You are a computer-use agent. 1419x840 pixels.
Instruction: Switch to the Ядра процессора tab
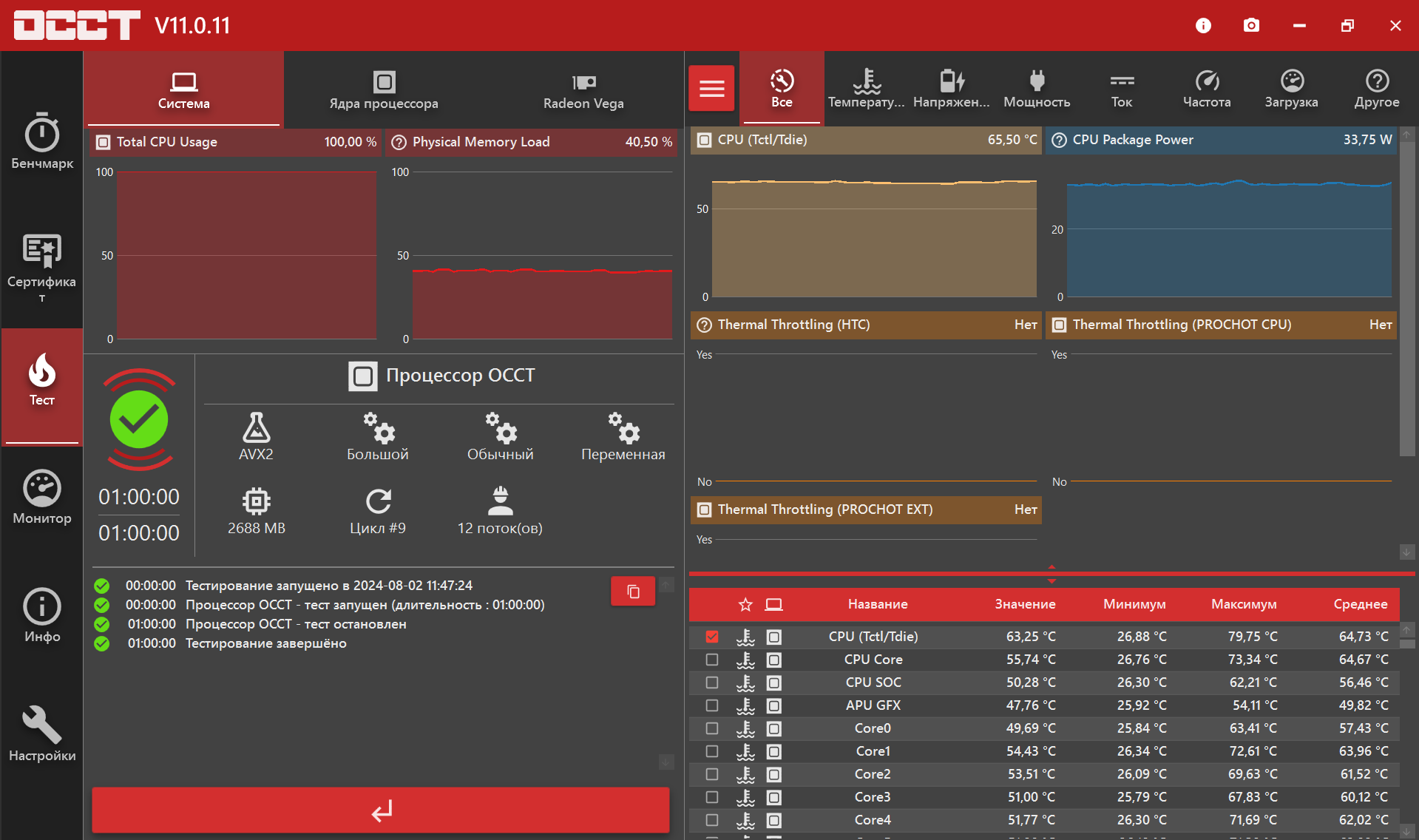384,90
